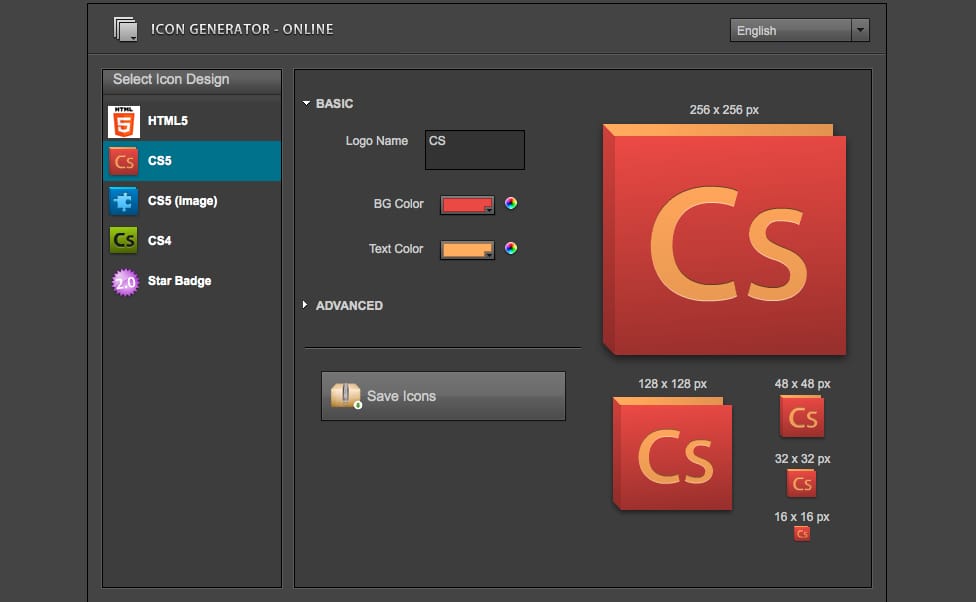976x602 pixels.
Task: Click the Text Color label
Action: tap(396, 249)
